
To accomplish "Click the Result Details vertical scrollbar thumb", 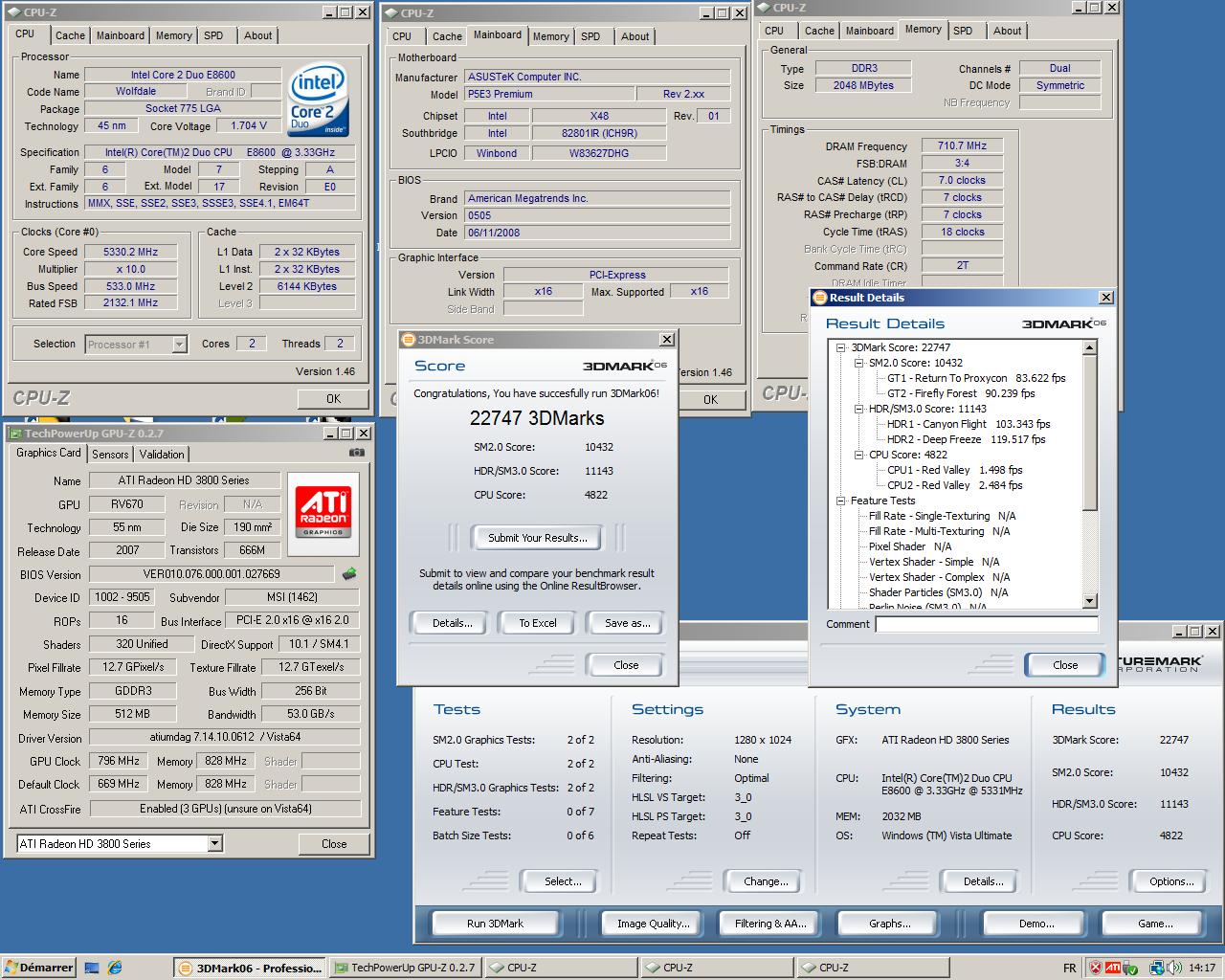I will tap(1090, 433).
